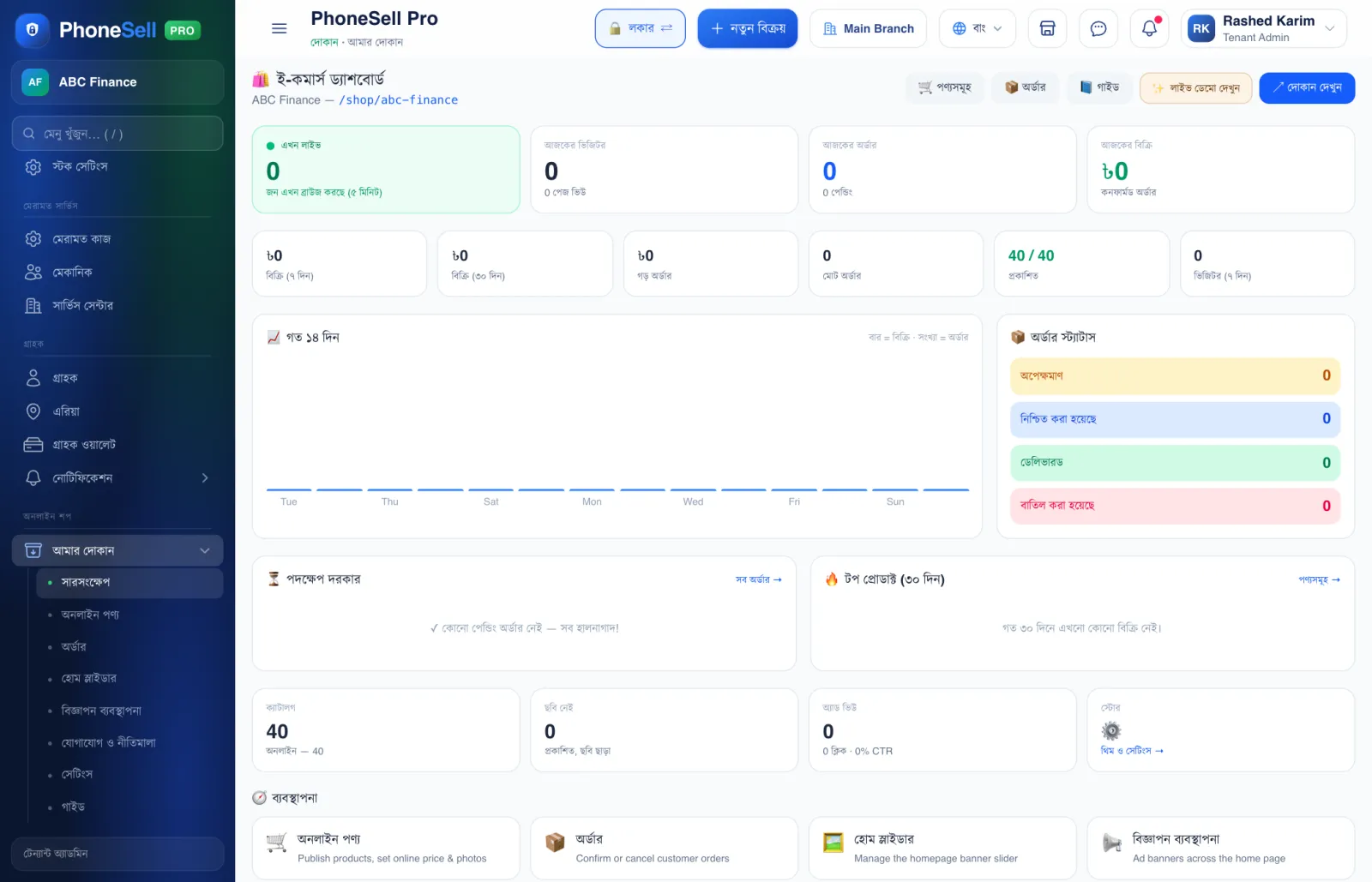The height and width of the screenshot is (882, 1372).
Task: Open মেকানিক in the sidebar
Action: coord(117,272)
